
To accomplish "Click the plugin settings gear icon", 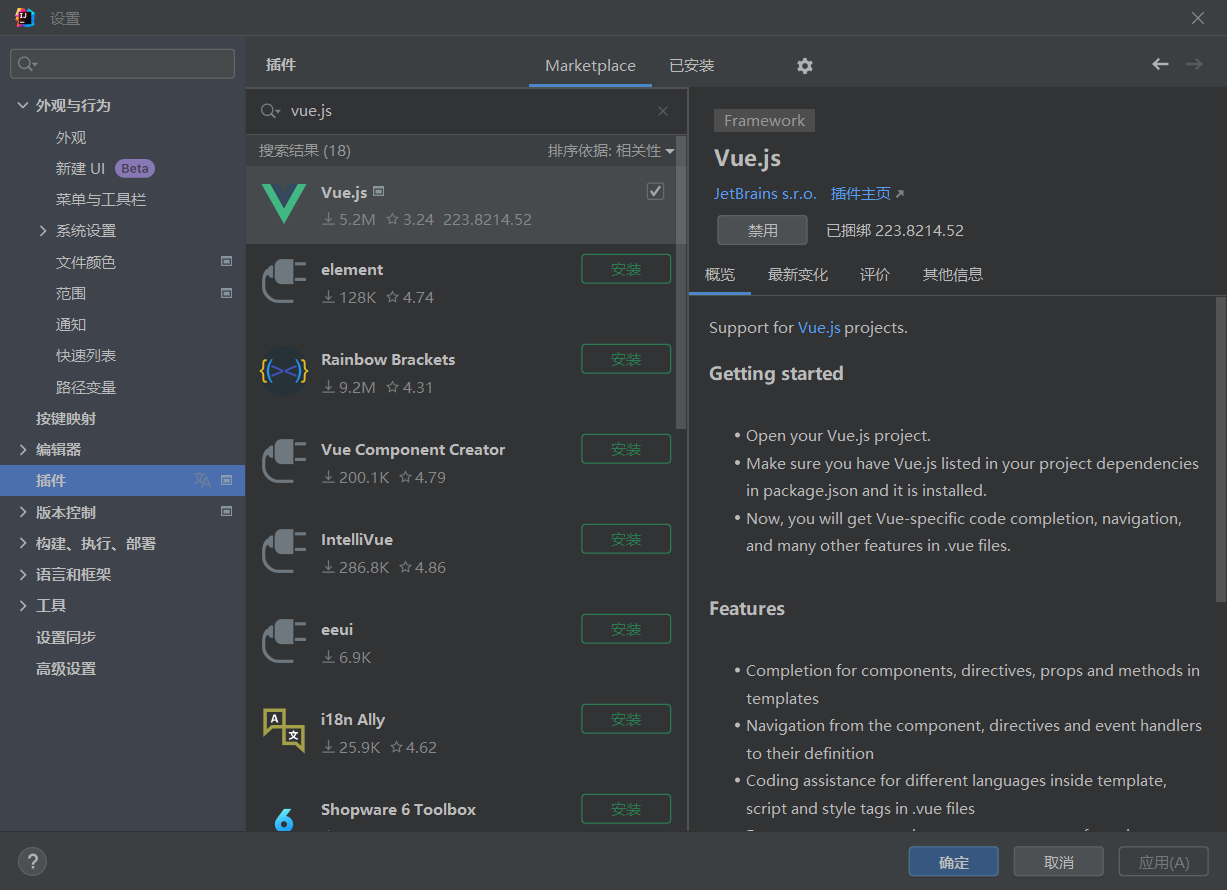I will point(805,66).
